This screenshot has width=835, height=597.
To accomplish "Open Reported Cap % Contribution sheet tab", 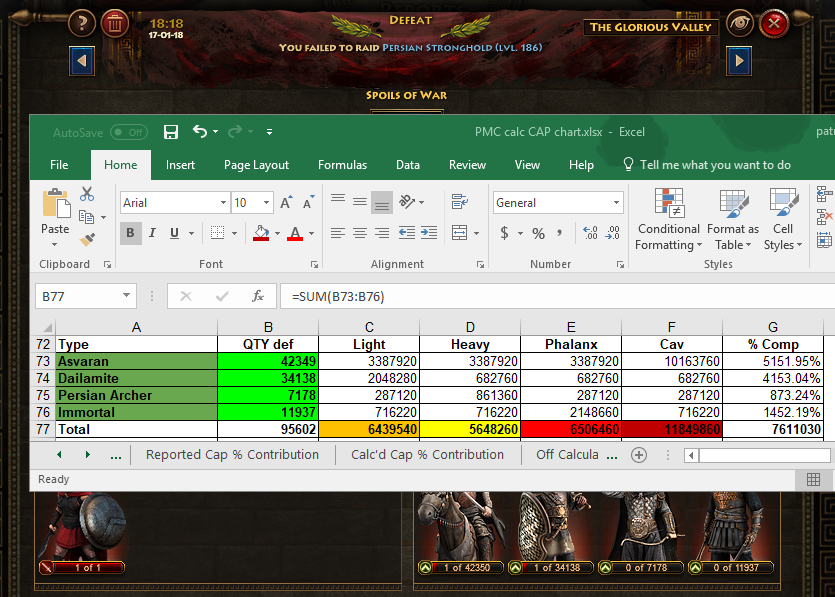I will click(233, 455).
